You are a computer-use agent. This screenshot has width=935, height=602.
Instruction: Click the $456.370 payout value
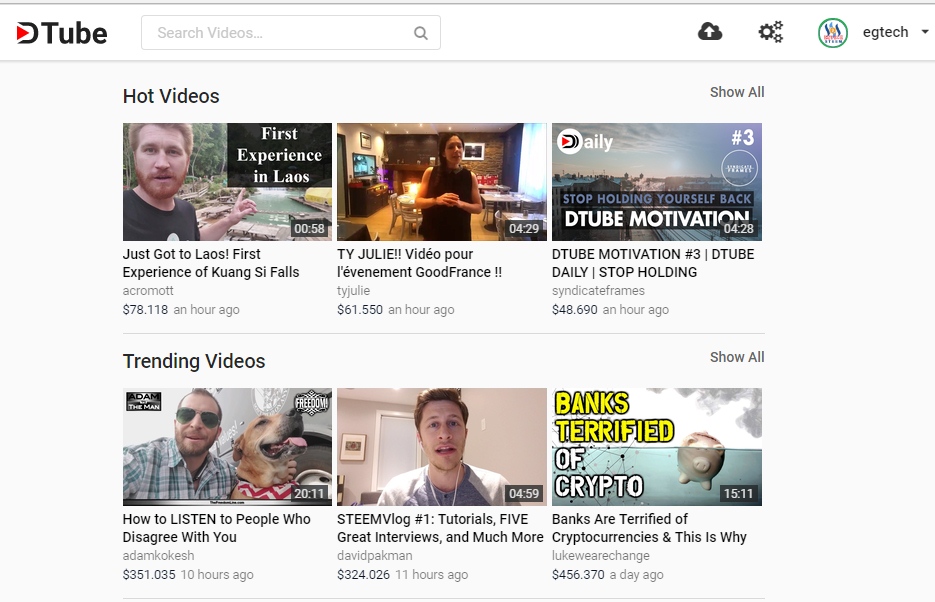pyautogui.click(x=578, y=575)
